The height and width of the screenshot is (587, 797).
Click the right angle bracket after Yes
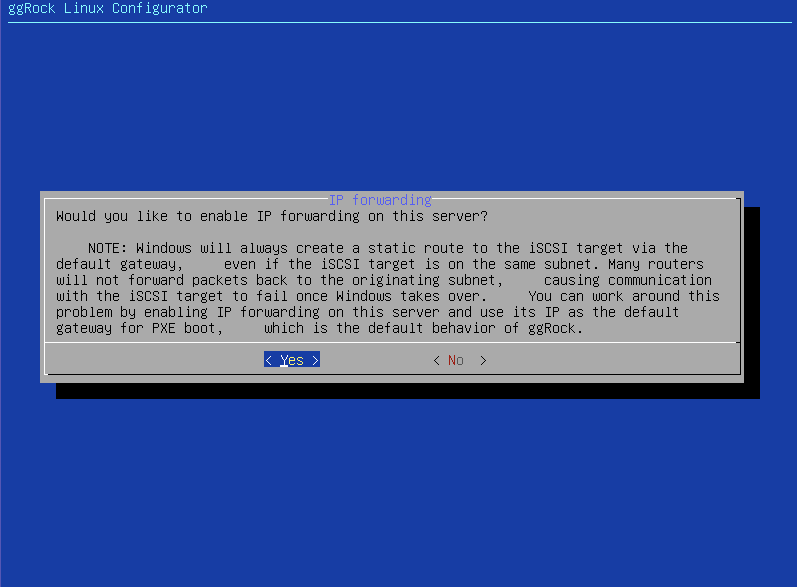point(315,360)
